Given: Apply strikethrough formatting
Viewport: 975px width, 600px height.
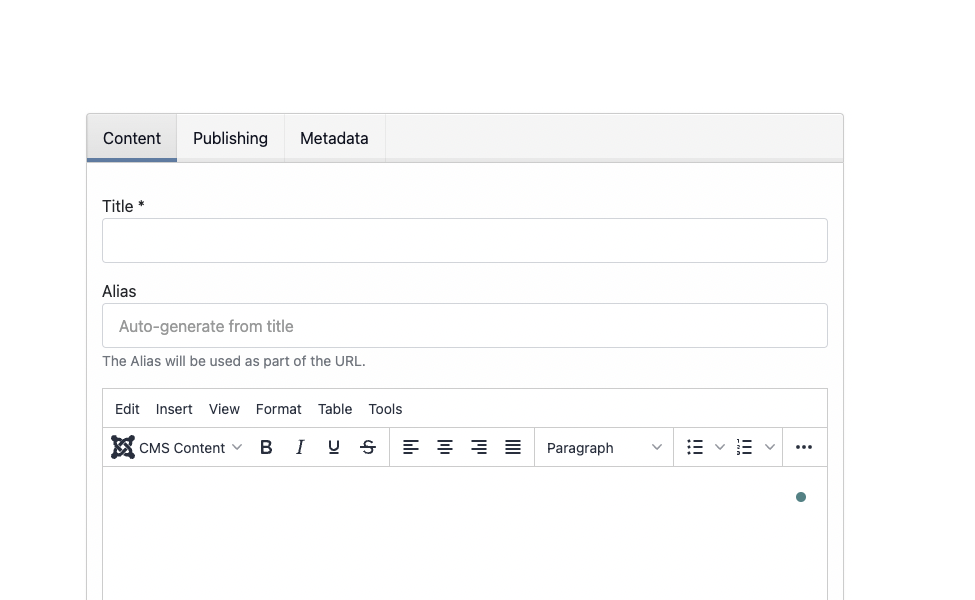Looking at the screenshot, I should click(368, 447).
